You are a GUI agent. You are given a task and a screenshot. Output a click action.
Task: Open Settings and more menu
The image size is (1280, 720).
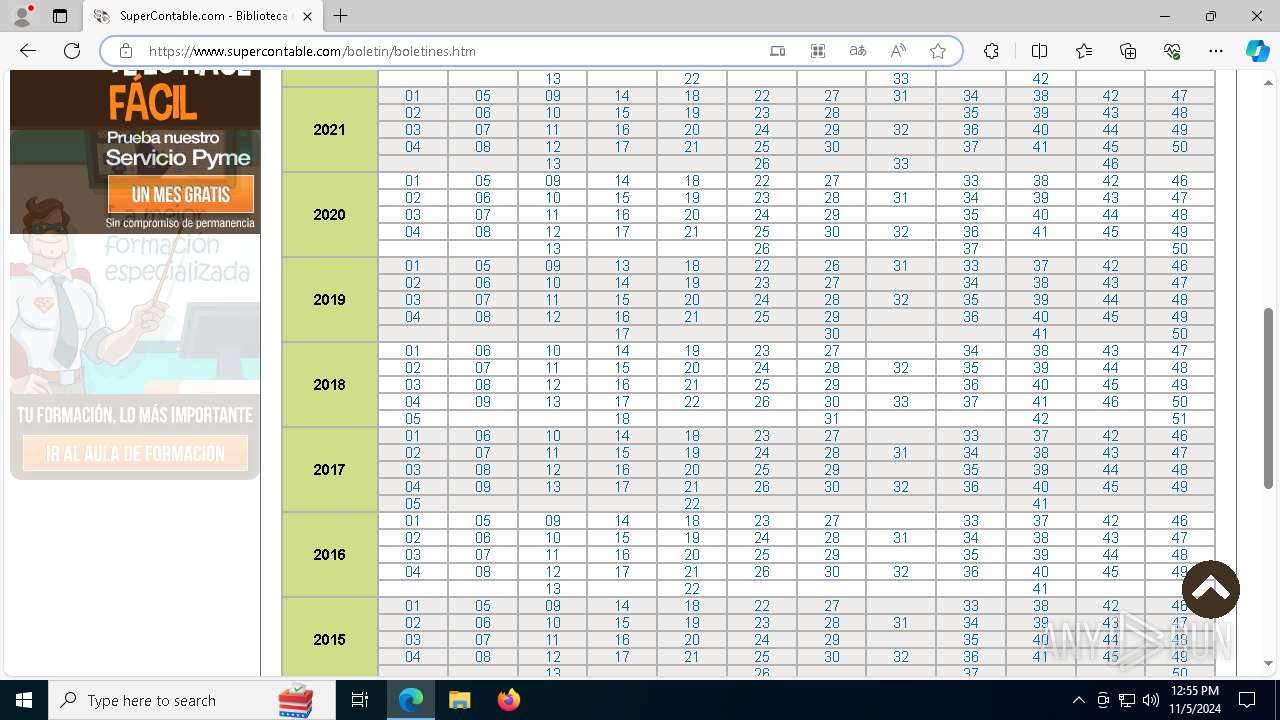pyautogui.click(x=1216, y=51)
